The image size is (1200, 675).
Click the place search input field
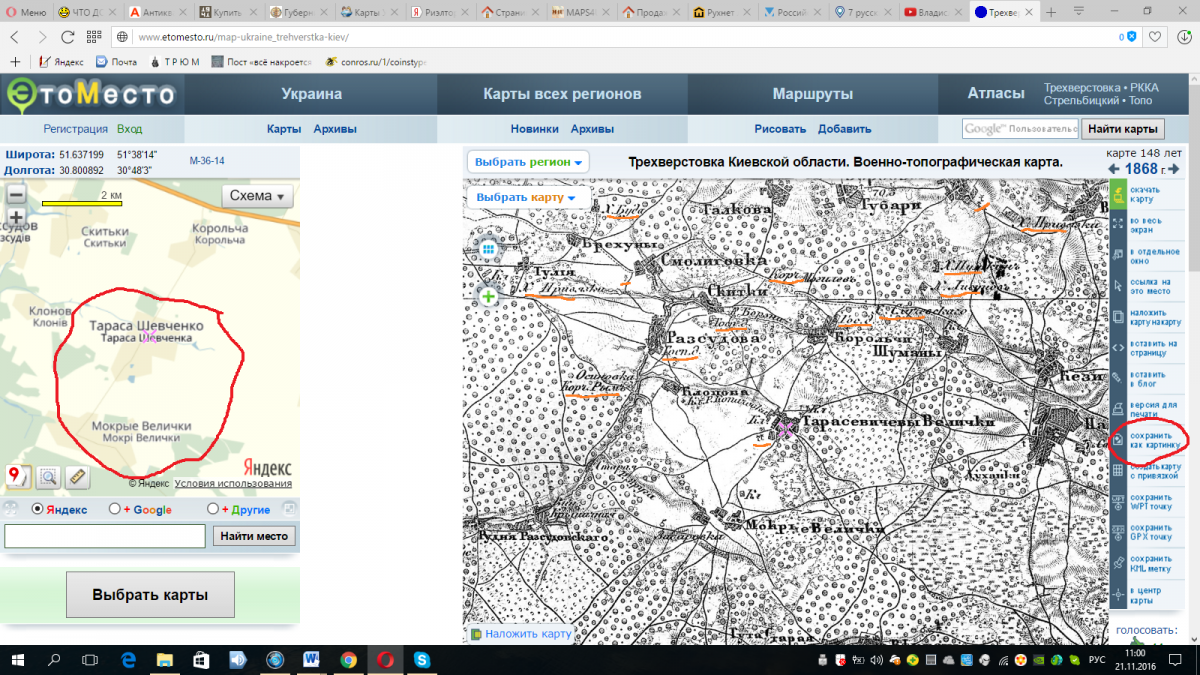(x=105, y=536)
